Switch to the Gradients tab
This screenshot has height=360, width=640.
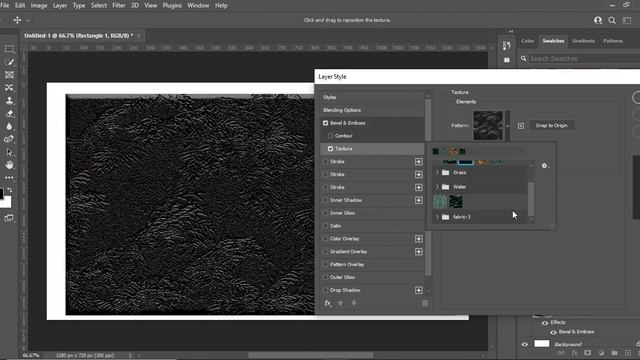(583, 41)
